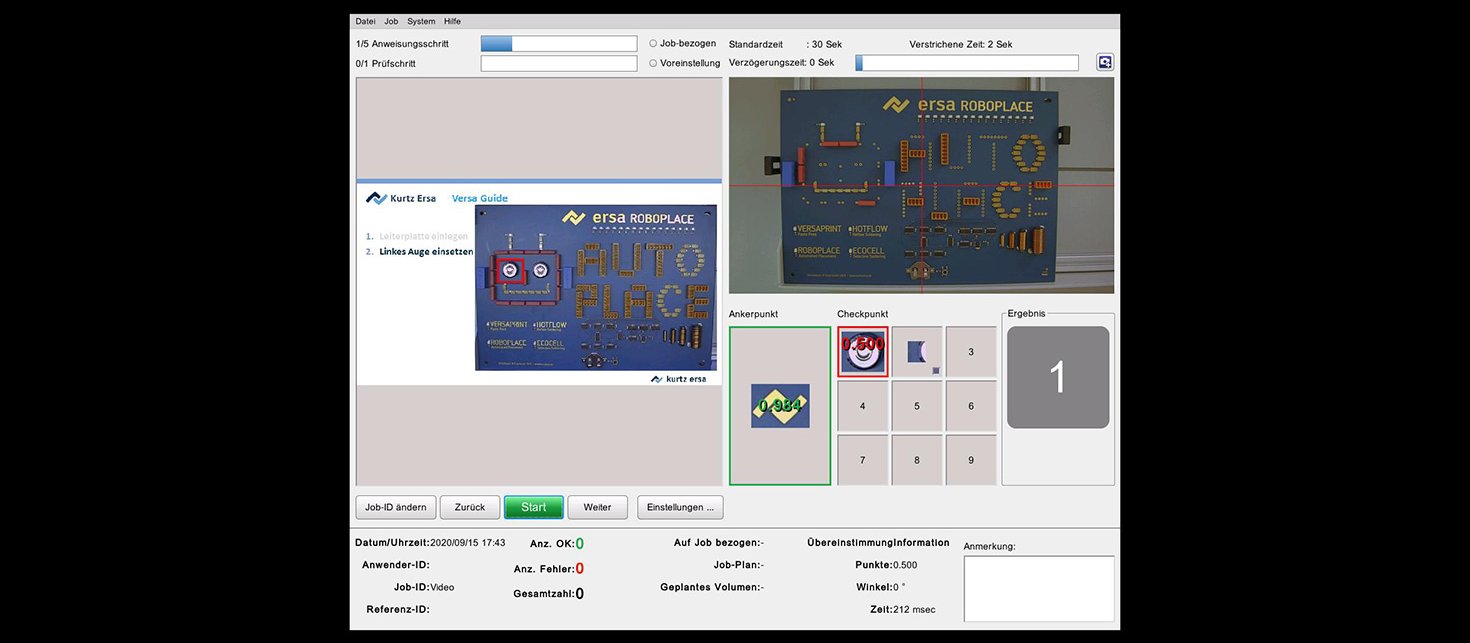Click the live camera image of the board
The image size is (1470, 643).
(921, 185)
